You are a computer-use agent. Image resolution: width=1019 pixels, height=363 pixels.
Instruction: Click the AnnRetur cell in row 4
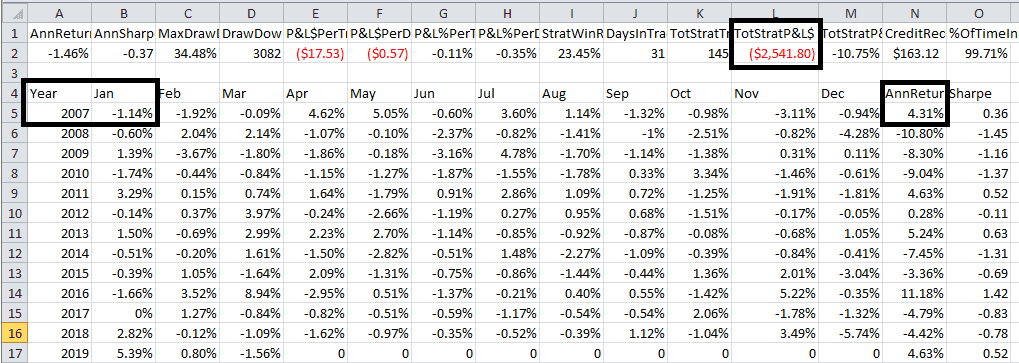[914, 94]
